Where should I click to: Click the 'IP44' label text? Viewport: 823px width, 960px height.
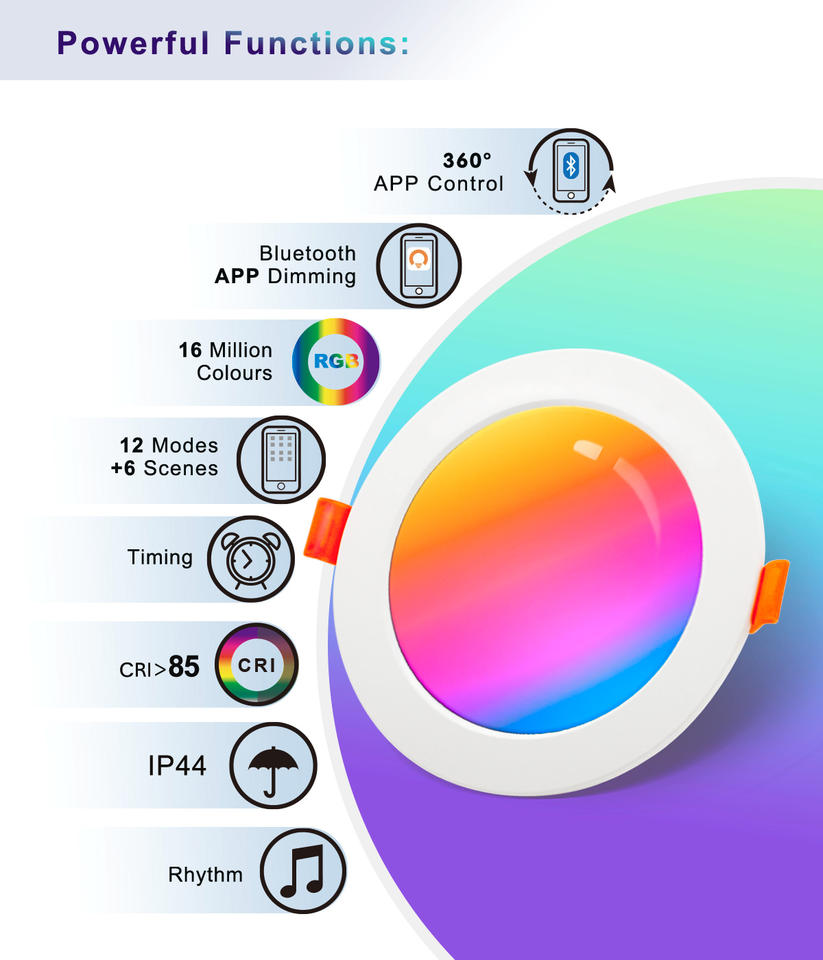coord(177,765)
